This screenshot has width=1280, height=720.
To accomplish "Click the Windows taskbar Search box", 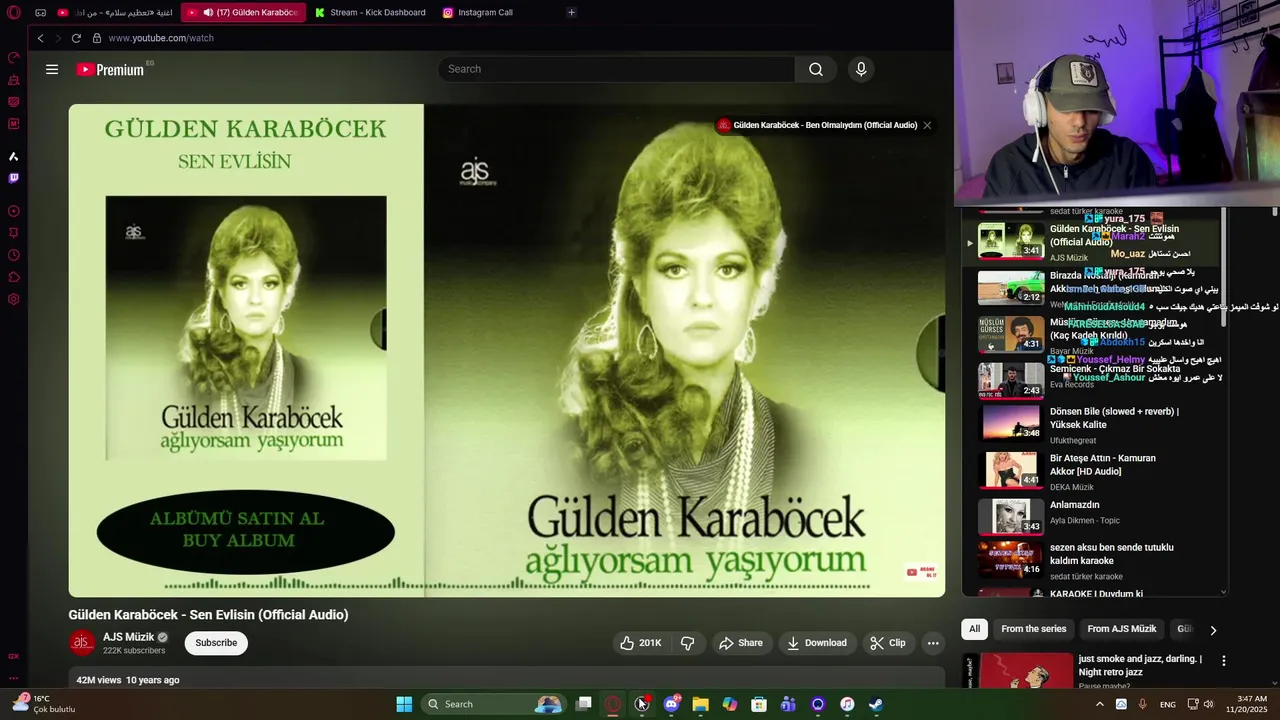I will (494, 704).
